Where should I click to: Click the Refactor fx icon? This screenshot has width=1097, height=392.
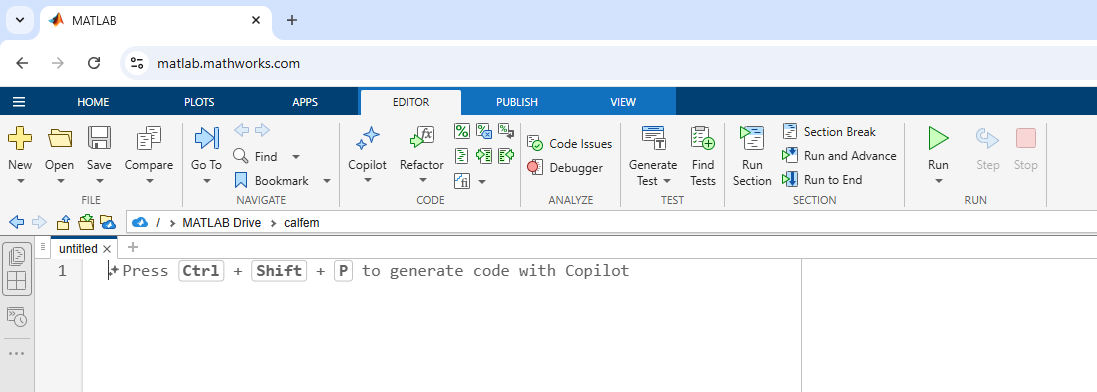(422, 138)
